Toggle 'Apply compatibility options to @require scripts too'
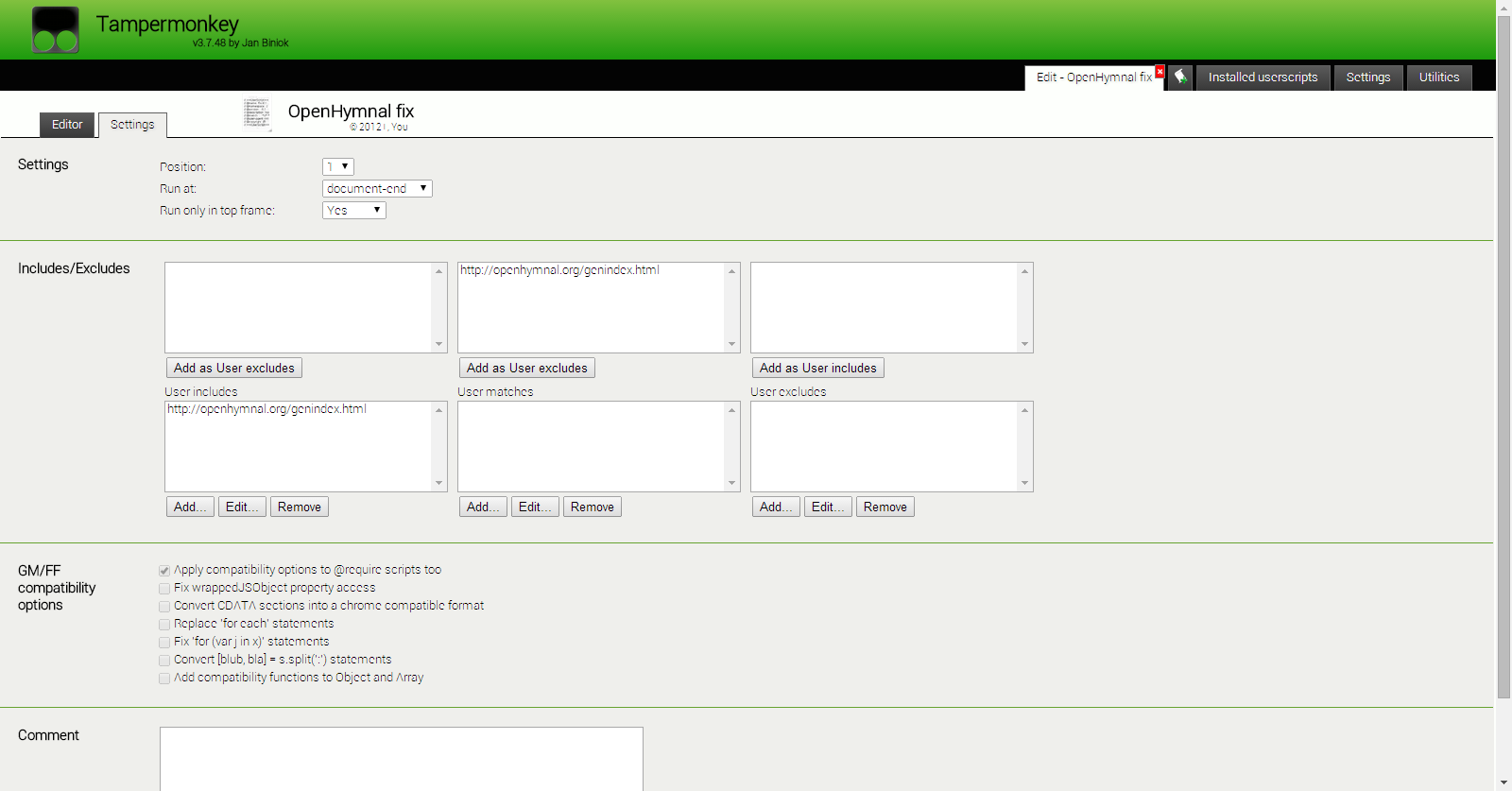The height and width of the screenshot is (791, 1512). click(164, 571)
